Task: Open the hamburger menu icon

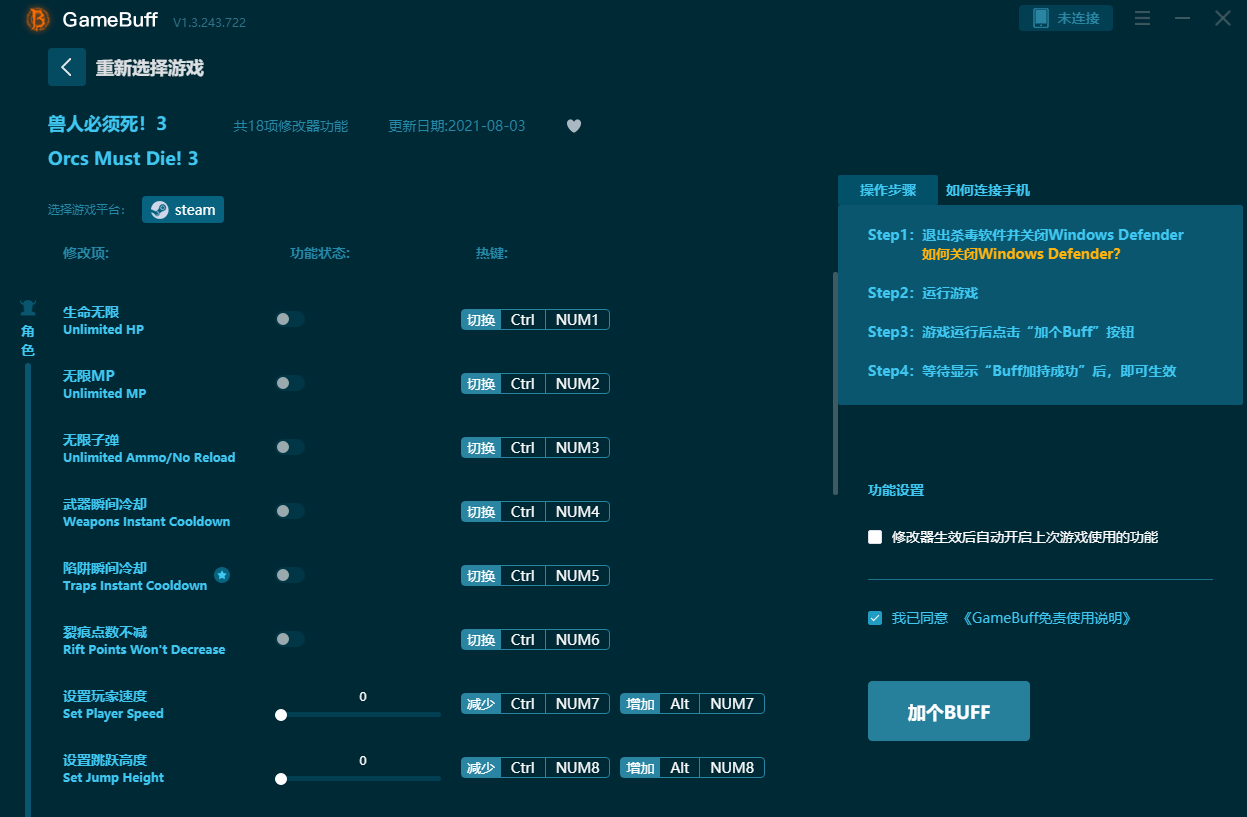Action: 1143,18
